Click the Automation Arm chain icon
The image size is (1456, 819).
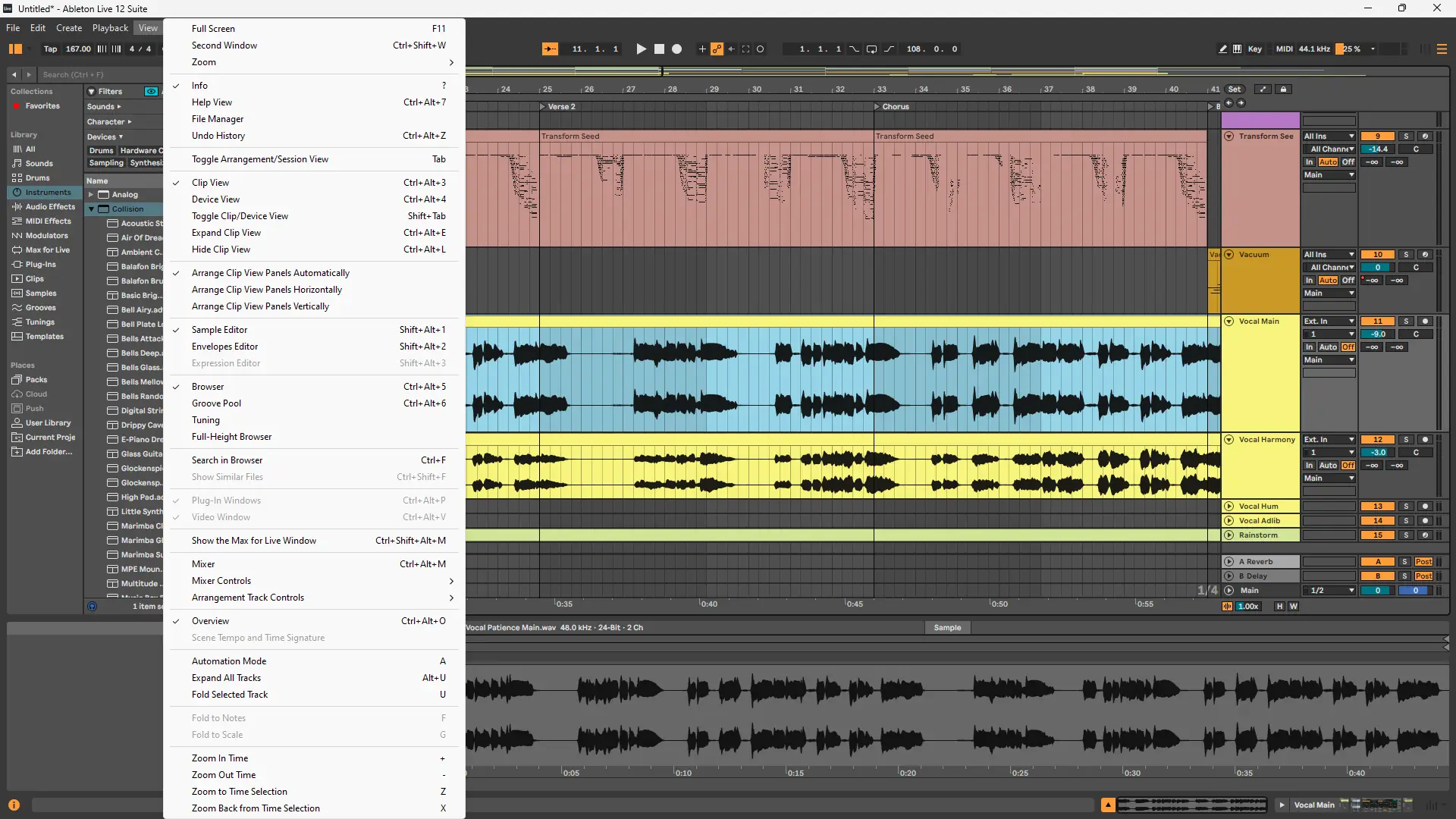(717, 49)
